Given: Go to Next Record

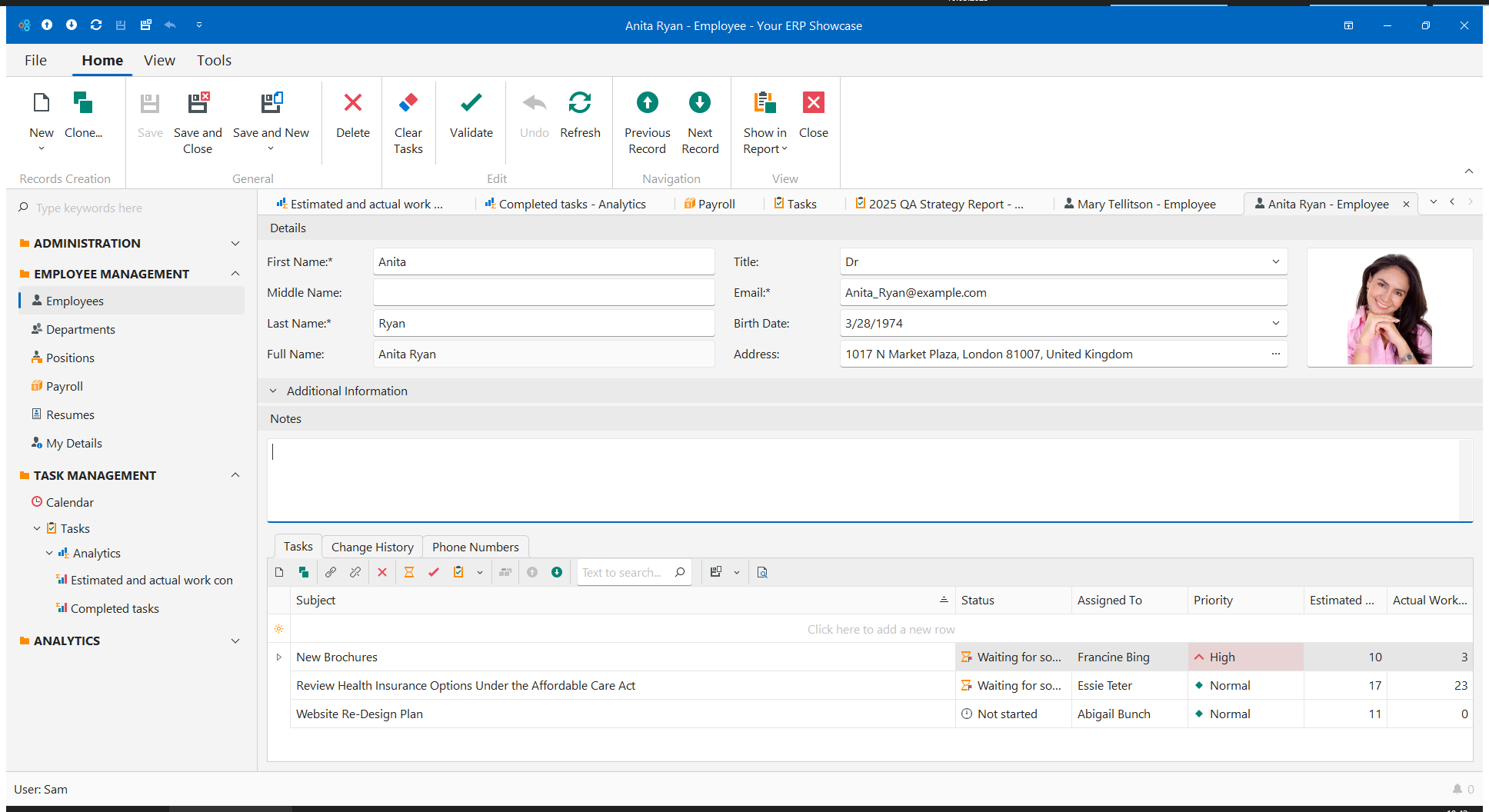Looking at the screenshot, I should (x=699, y=103).
